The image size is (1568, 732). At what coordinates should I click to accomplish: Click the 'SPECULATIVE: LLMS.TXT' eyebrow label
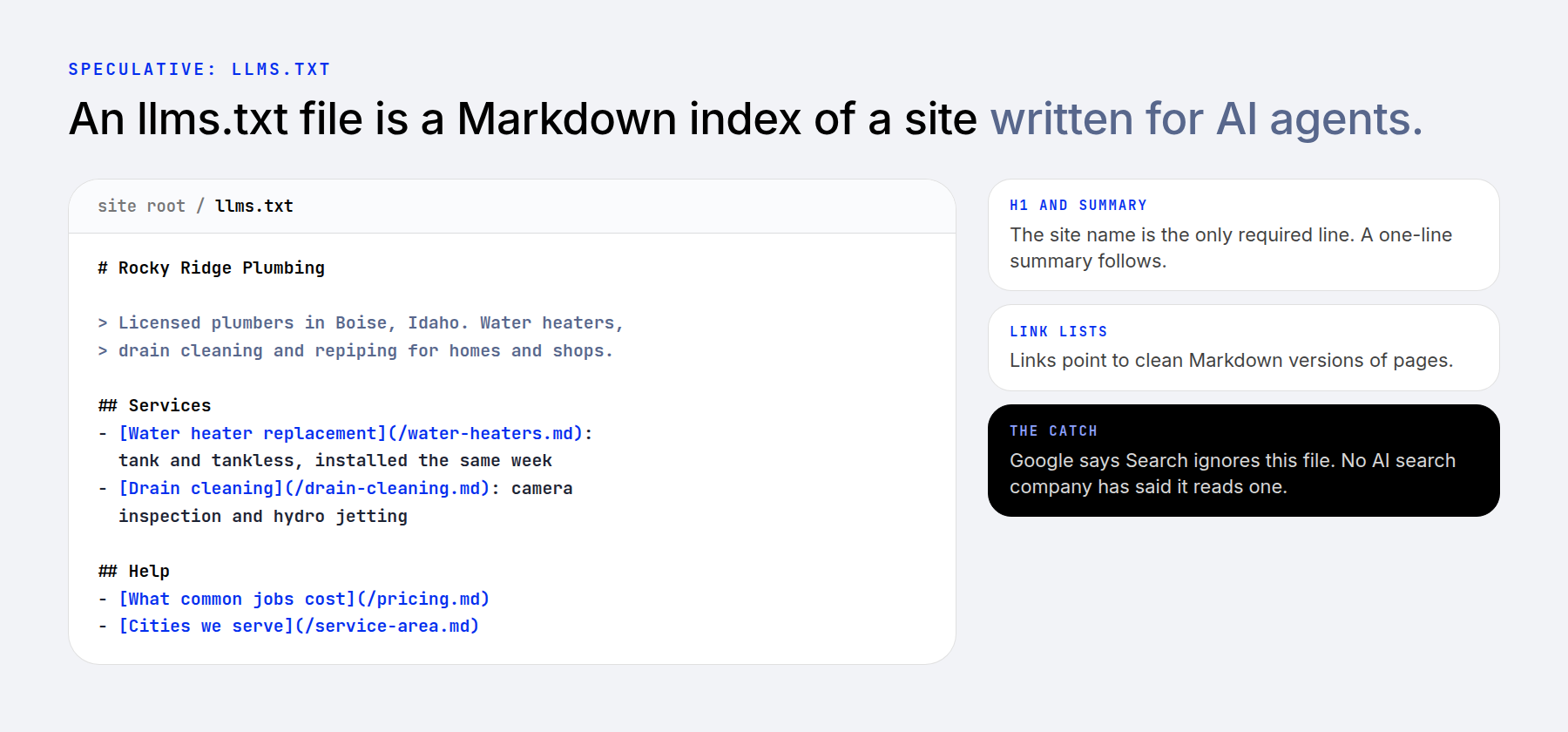pos(199,70)
